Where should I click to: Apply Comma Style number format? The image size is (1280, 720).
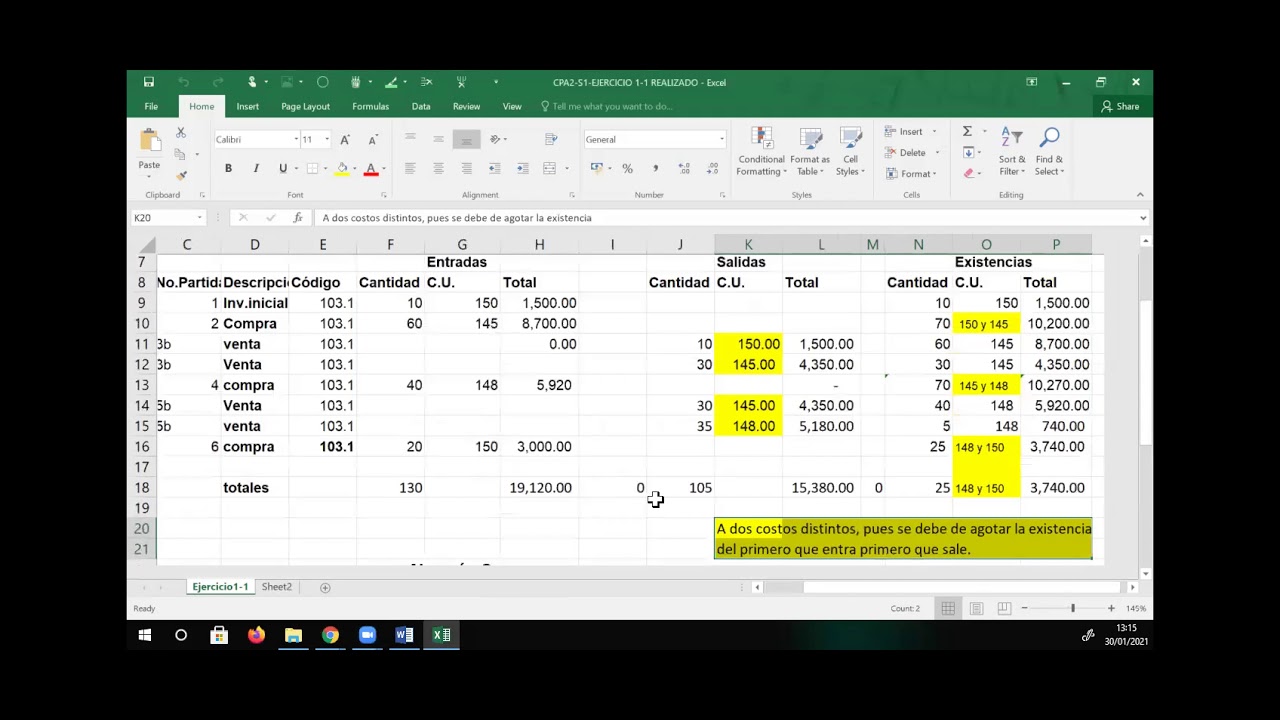[655, 168]
